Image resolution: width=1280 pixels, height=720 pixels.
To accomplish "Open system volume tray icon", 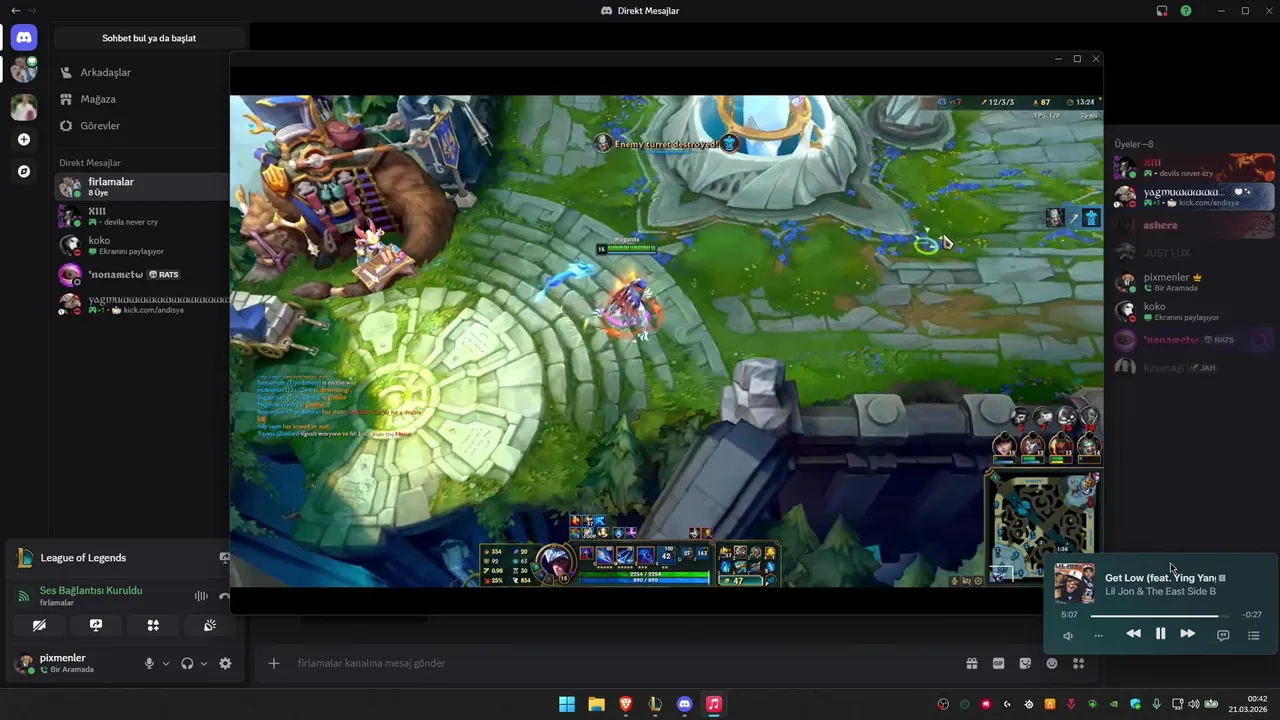I will 1193,704.
